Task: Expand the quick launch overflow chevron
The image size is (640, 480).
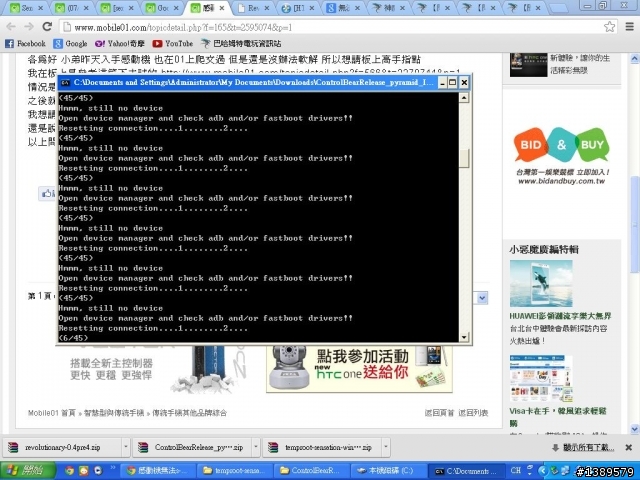Action: pos(113,468)
